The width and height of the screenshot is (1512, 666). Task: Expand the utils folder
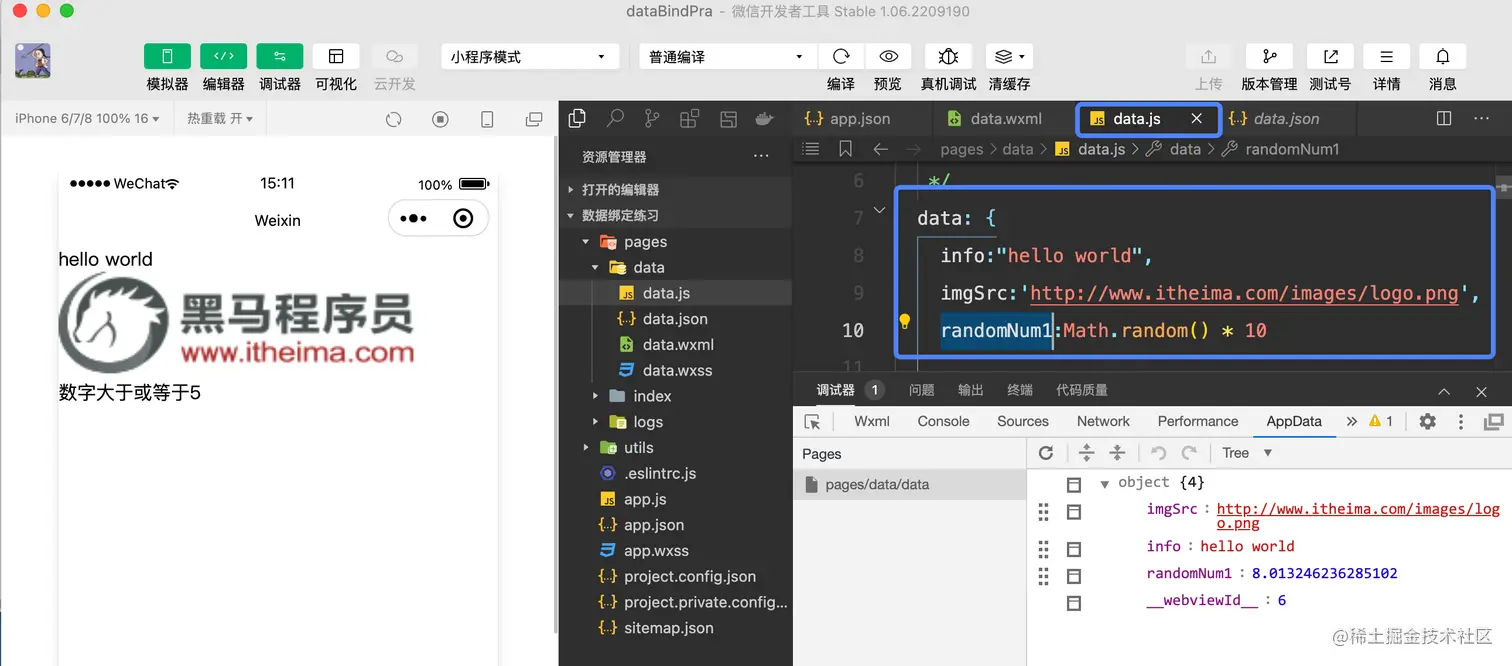coord(676,448)
